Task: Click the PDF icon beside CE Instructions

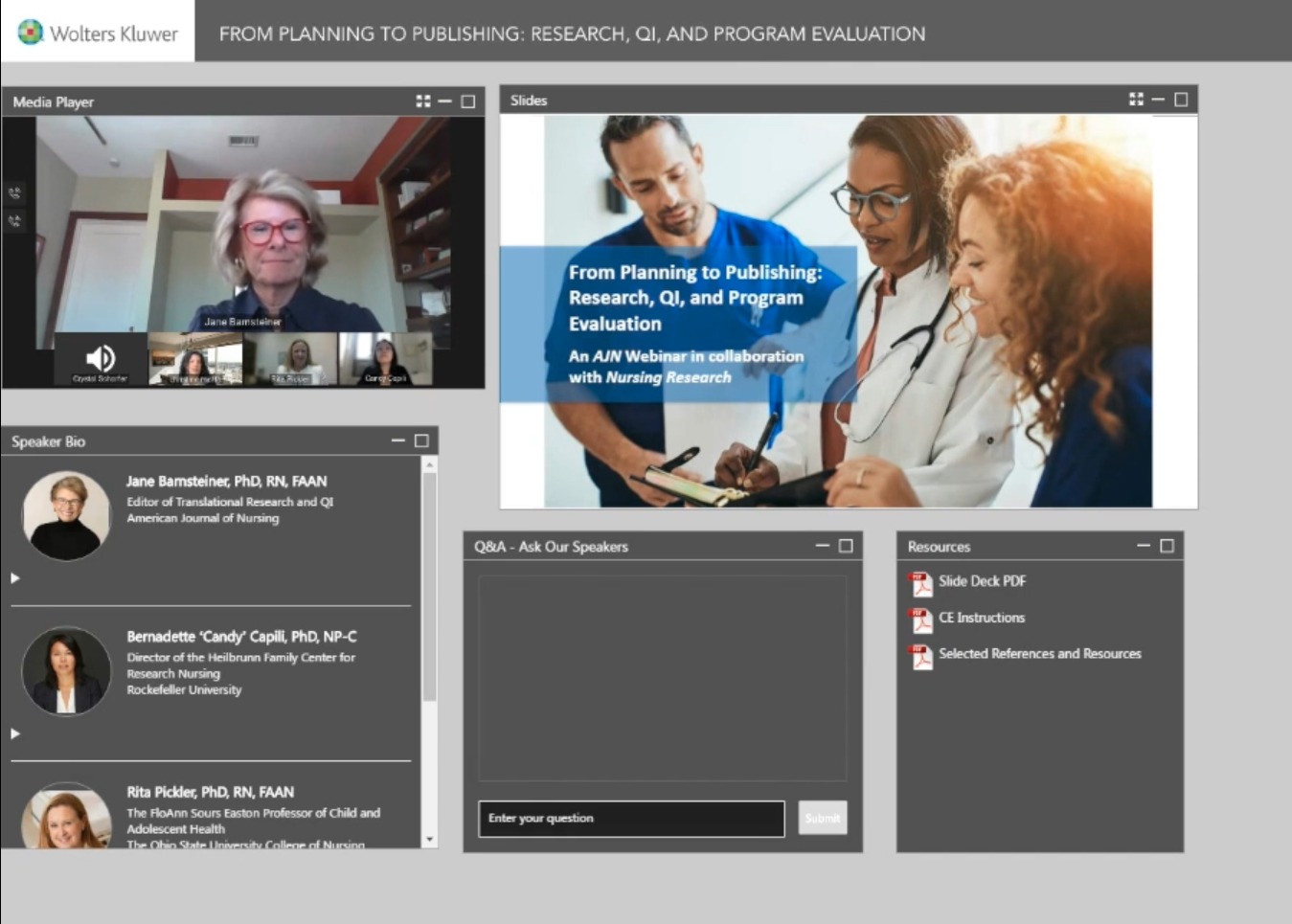Action: (921, 620)
